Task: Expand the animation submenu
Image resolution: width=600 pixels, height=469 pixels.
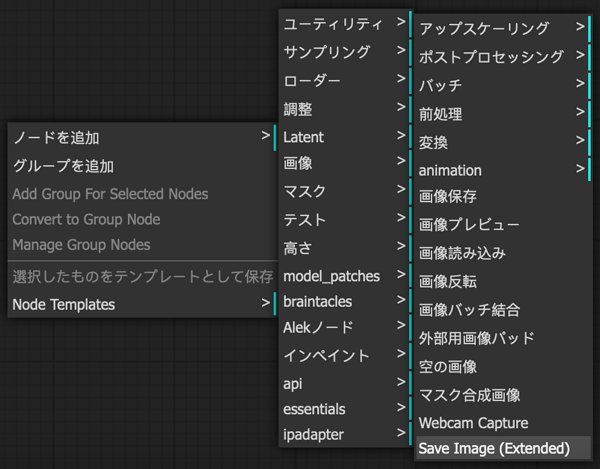Action: 504,170
